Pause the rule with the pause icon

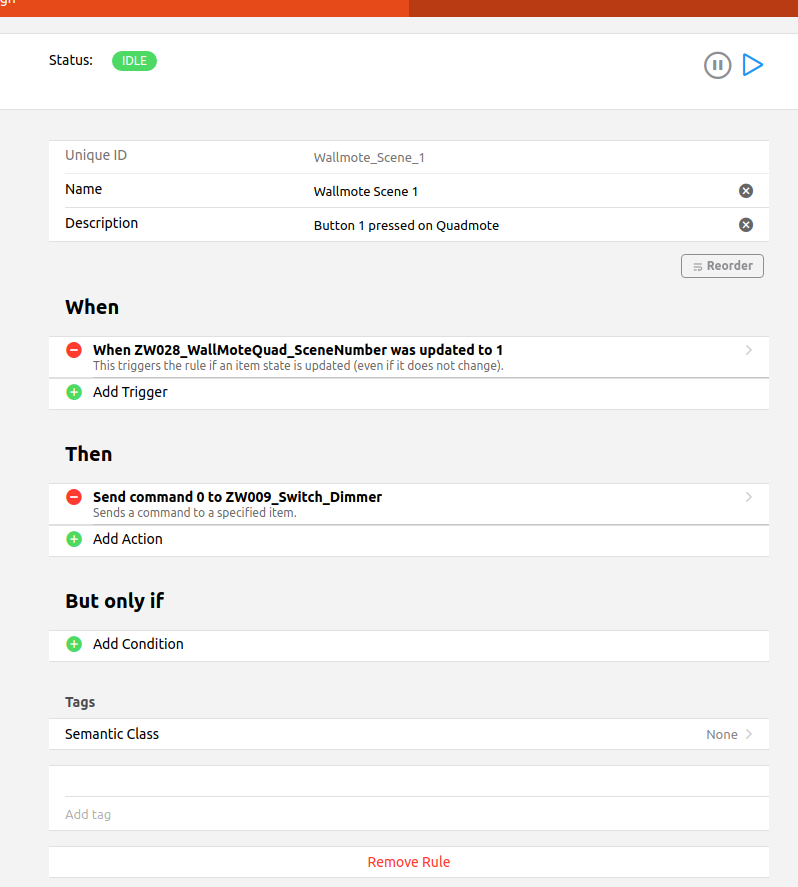pyautogui.click(x=717, y=66)
